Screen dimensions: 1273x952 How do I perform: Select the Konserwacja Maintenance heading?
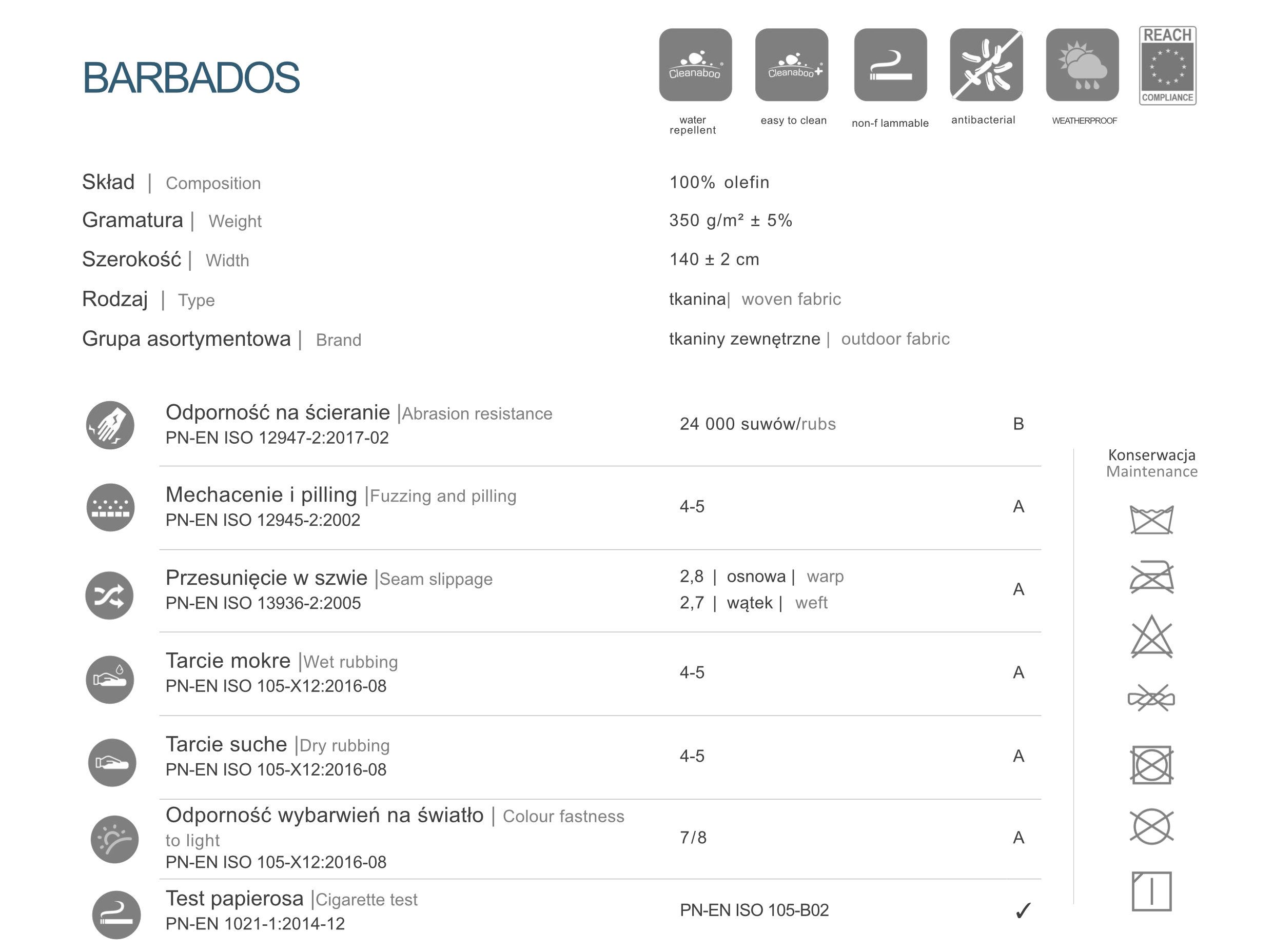1151,463
